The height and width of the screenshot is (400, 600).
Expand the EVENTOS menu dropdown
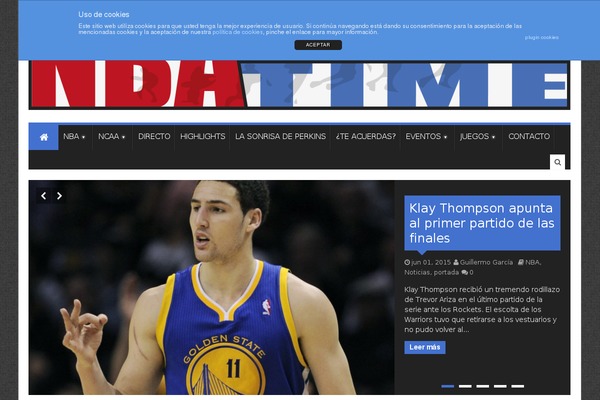(427, 137)
